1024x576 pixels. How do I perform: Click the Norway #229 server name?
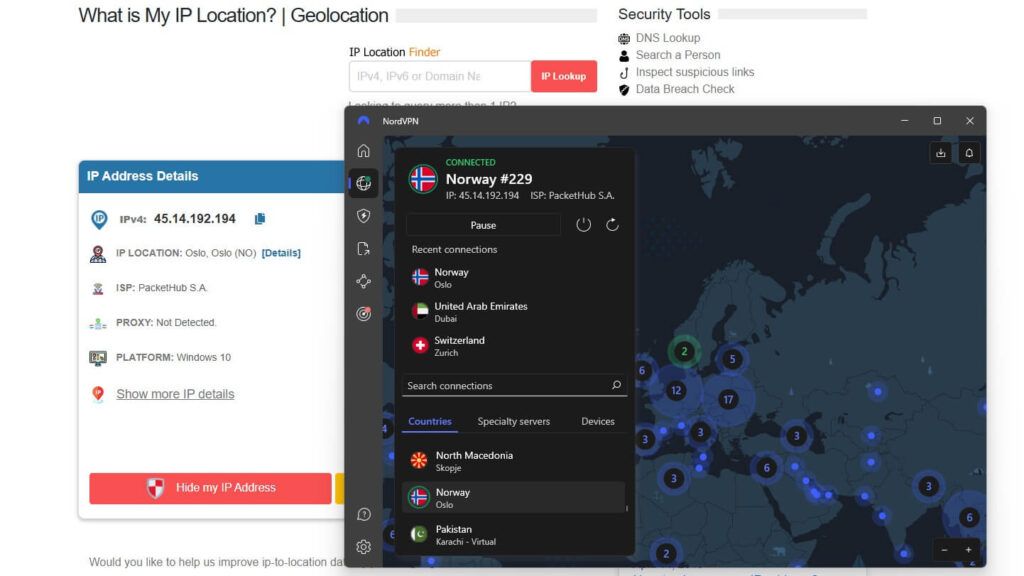(x=489, y=179)
